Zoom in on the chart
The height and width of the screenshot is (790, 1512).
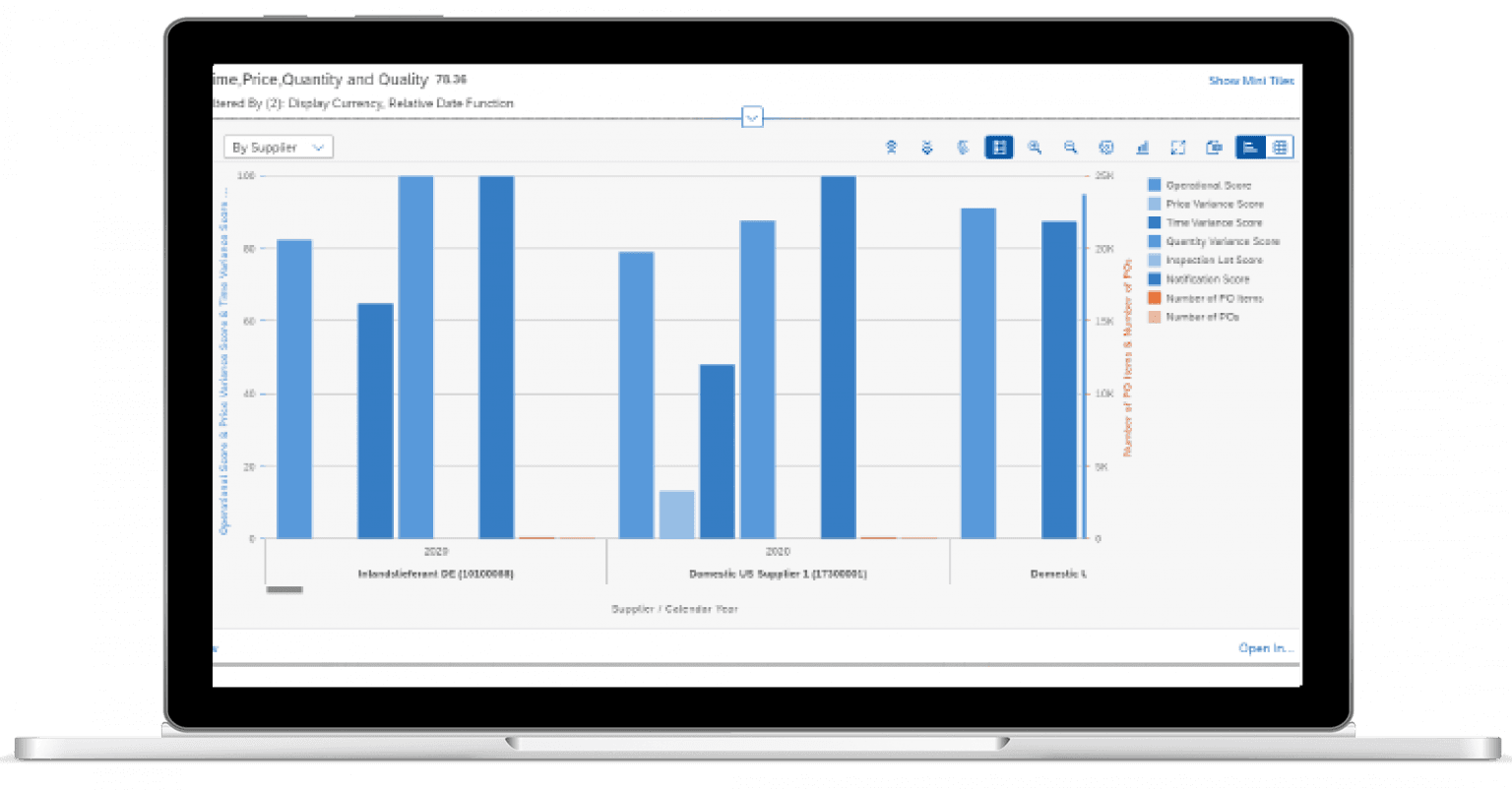(1035, 148)
